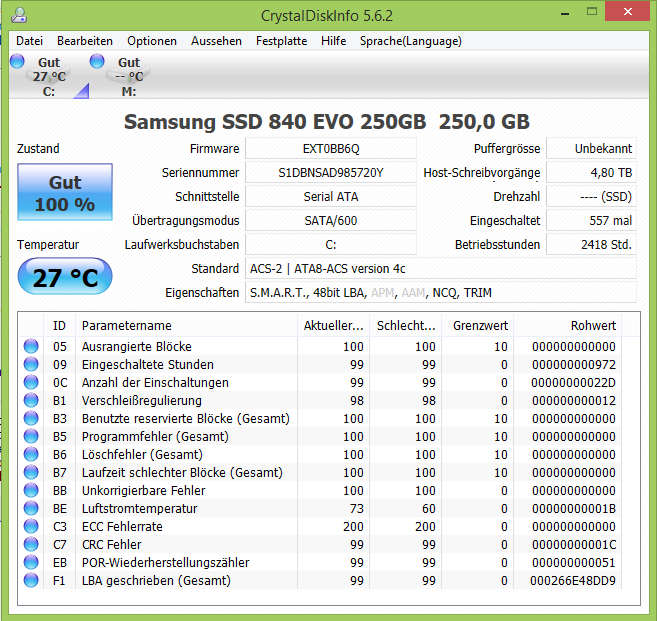Click status orb of LBA geschrieben row
657x621 pixels.
pyautogui.click(x=31, y=580)
